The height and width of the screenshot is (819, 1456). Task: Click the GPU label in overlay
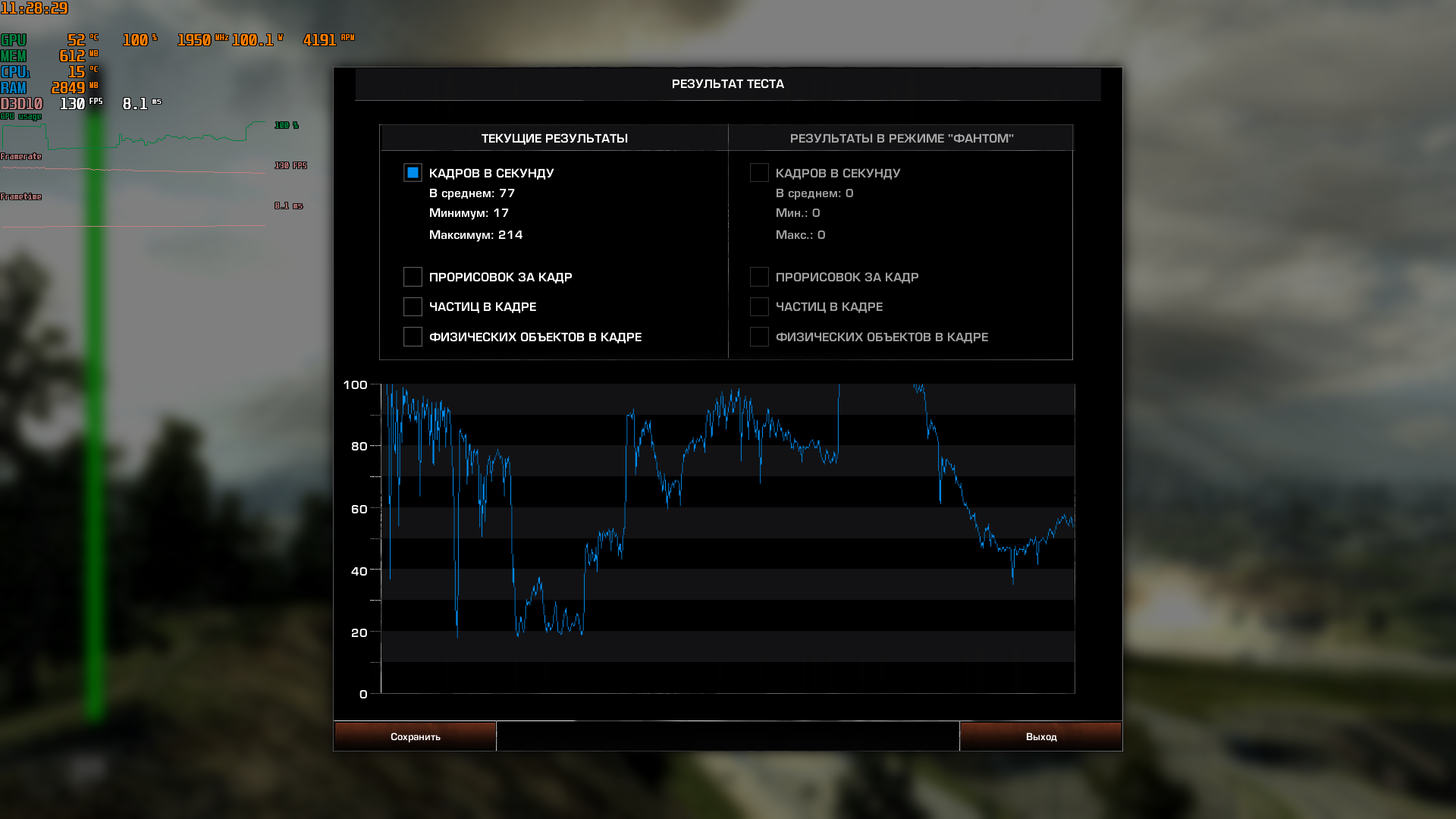tap(14, 40)
